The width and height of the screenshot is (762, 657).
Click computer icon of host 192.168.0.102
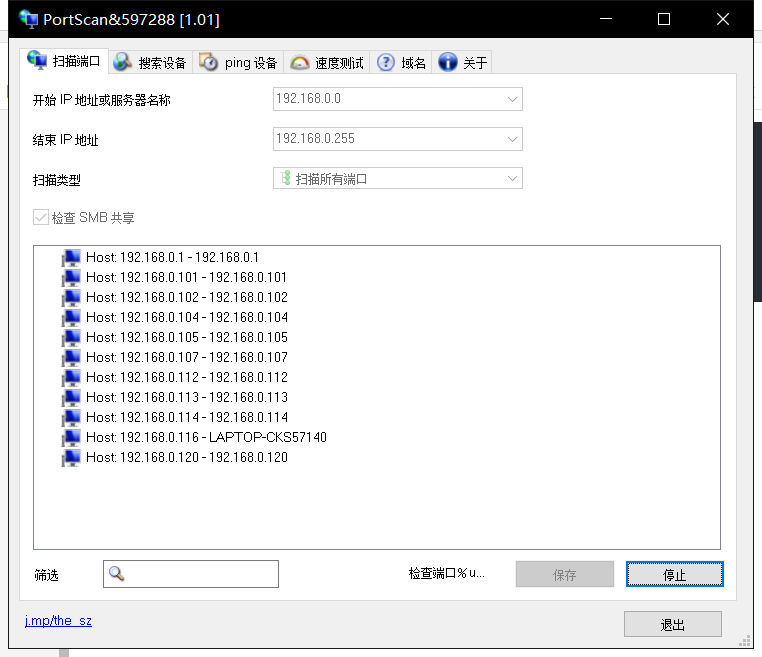coord(71,297)
